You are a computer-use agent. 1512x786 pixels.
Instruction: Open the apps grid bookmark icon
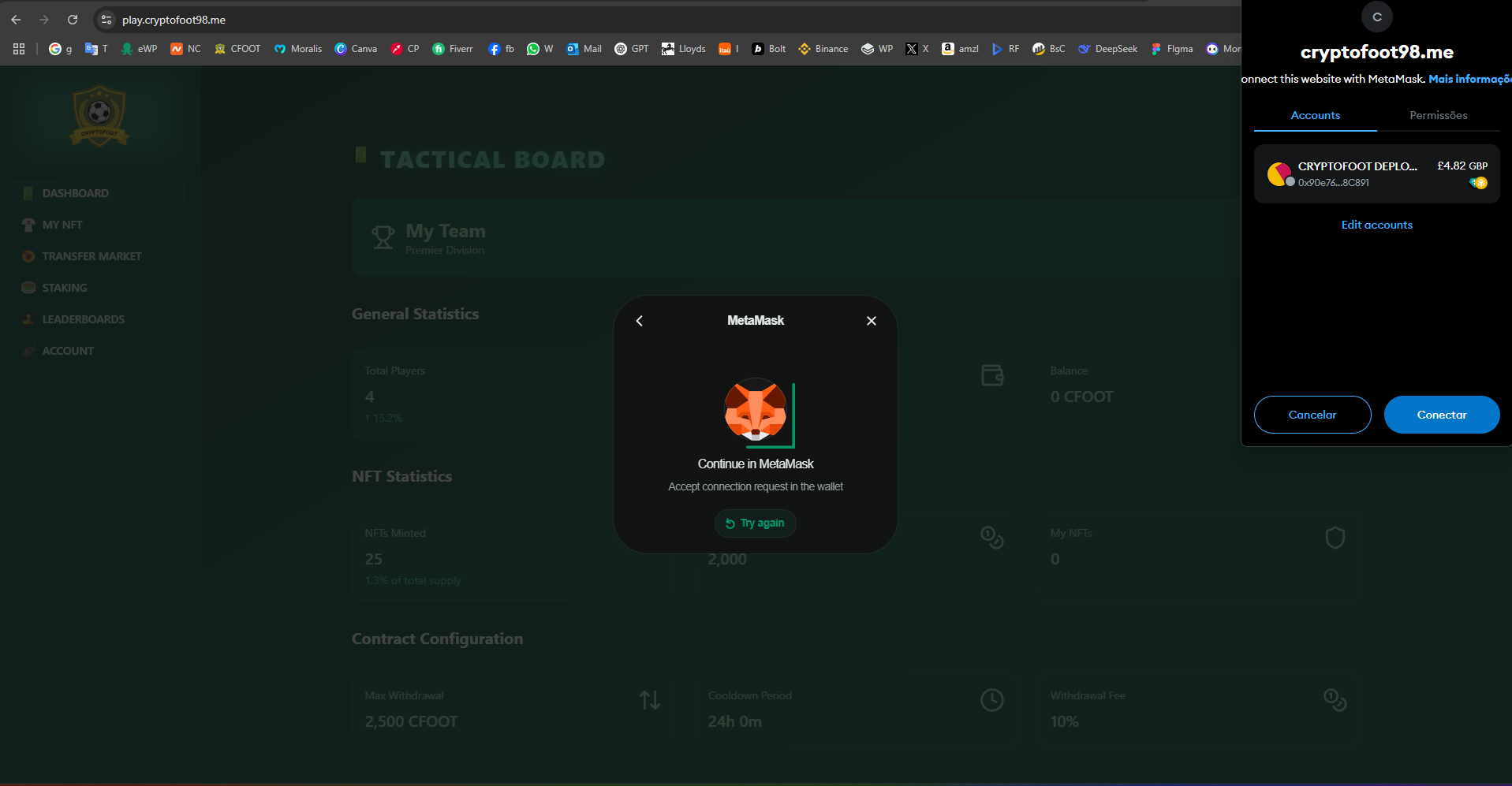[x=19, y=49]
